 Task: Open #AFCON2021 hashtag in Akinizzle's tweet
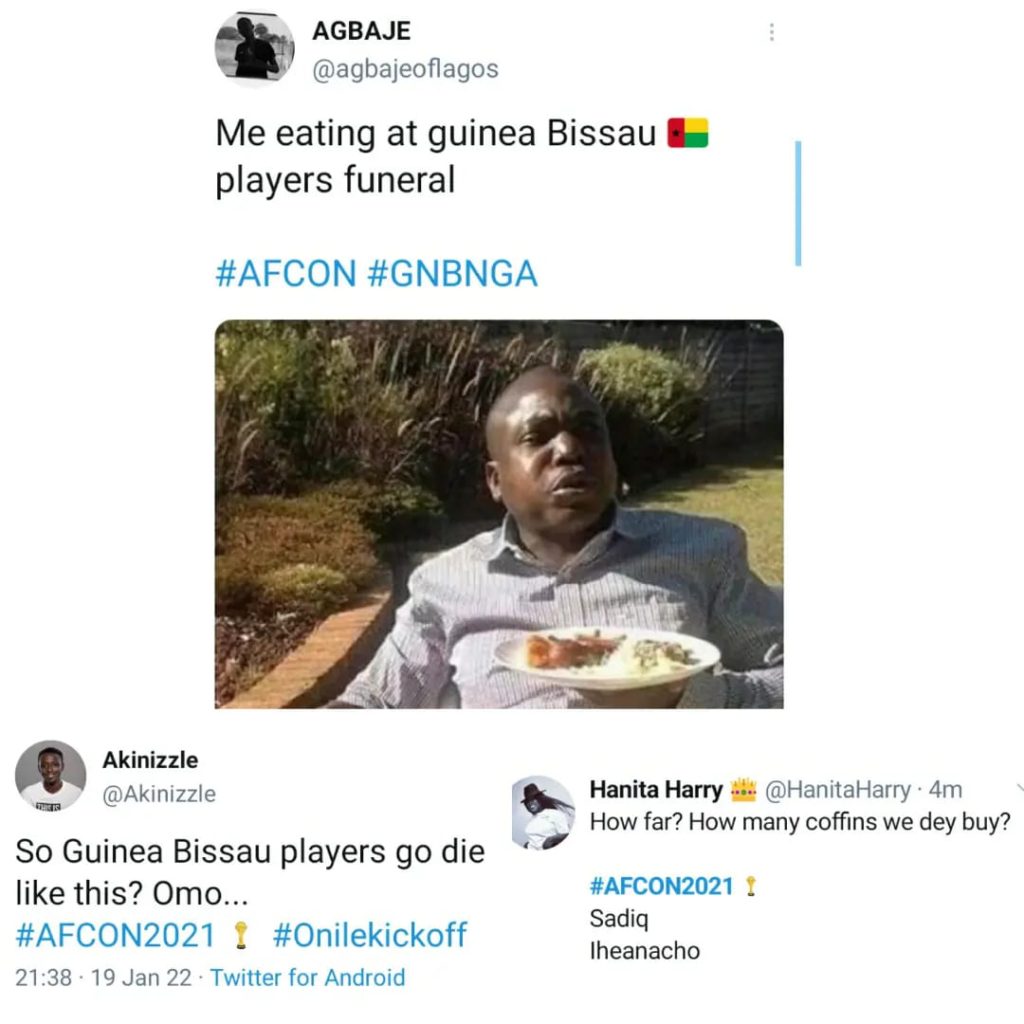tap(116, 935)
